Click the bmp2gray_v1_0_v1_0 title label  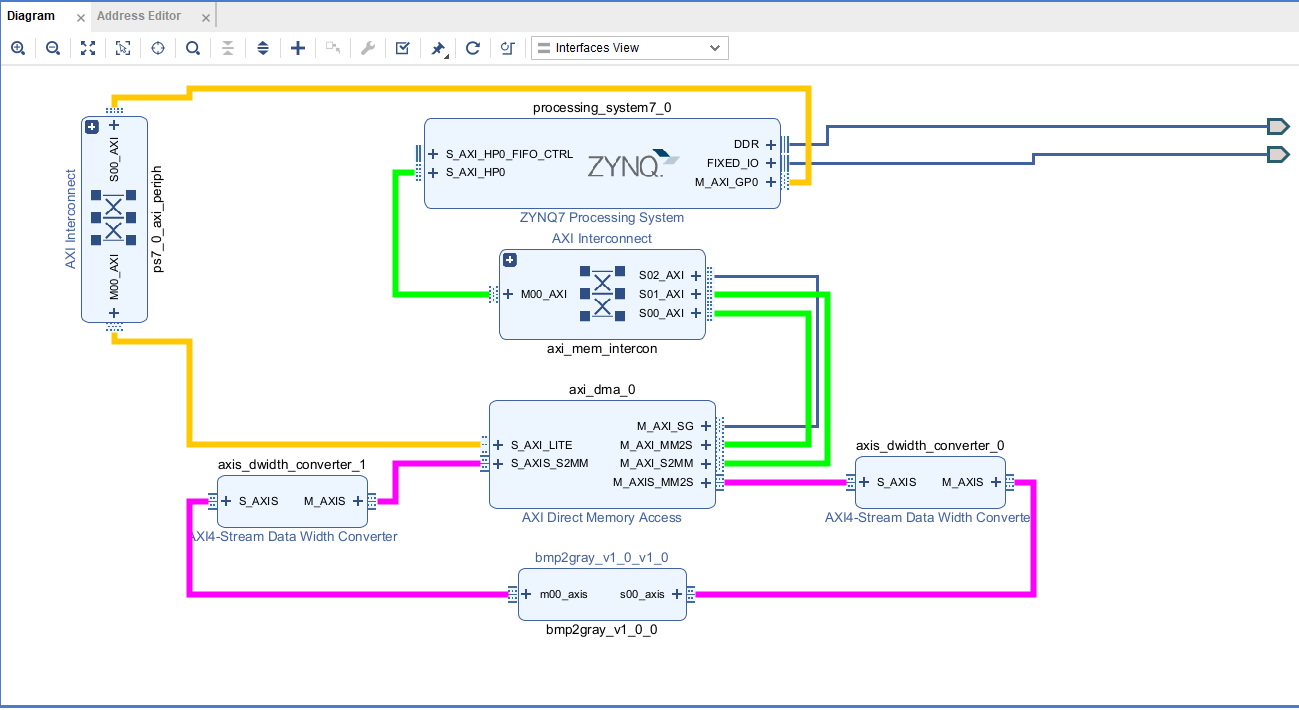tap(602, 558)
